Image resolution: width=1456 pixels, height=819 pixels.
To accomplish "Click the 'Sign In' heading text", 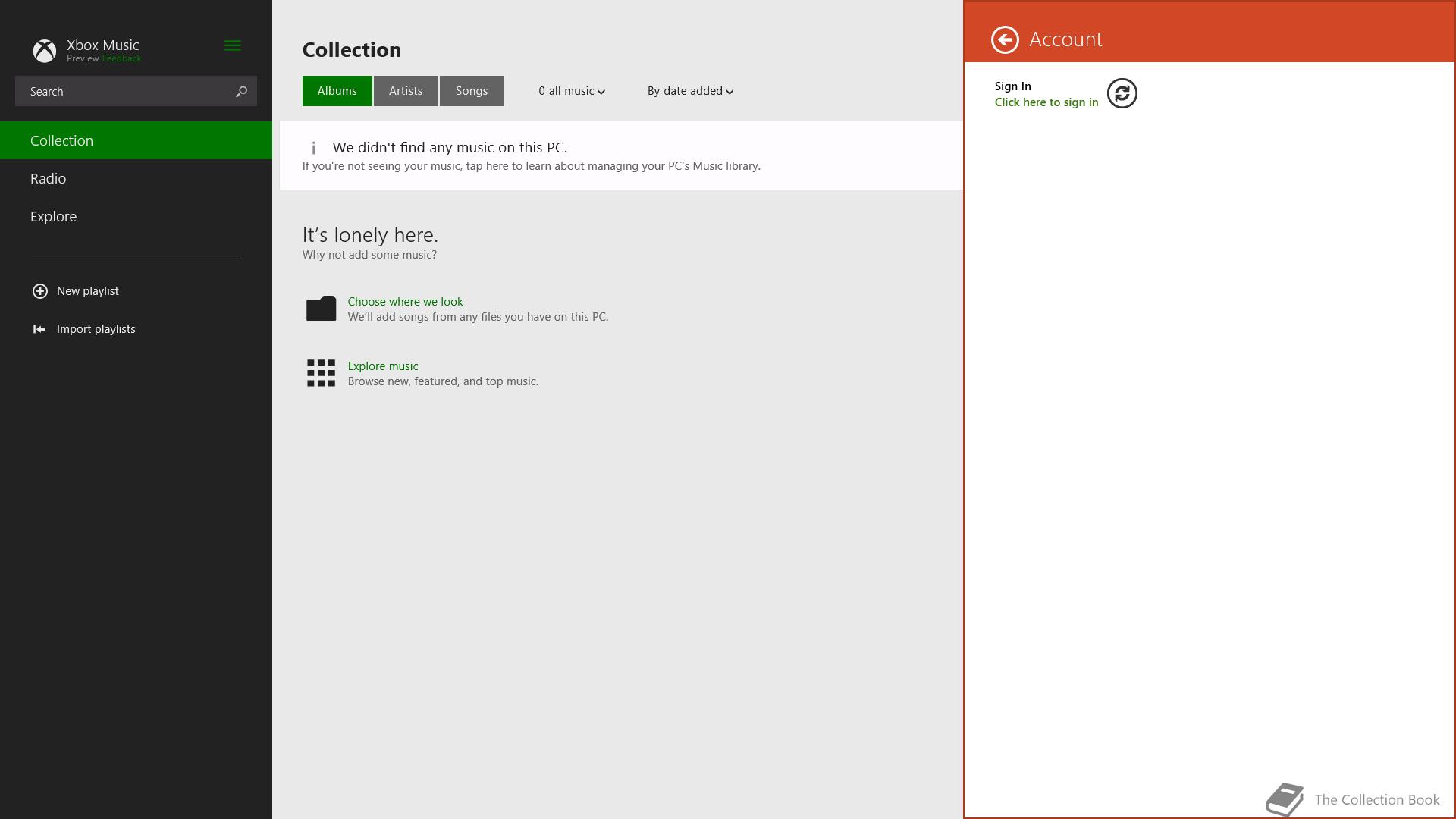I will click(x=1013, y=86).
